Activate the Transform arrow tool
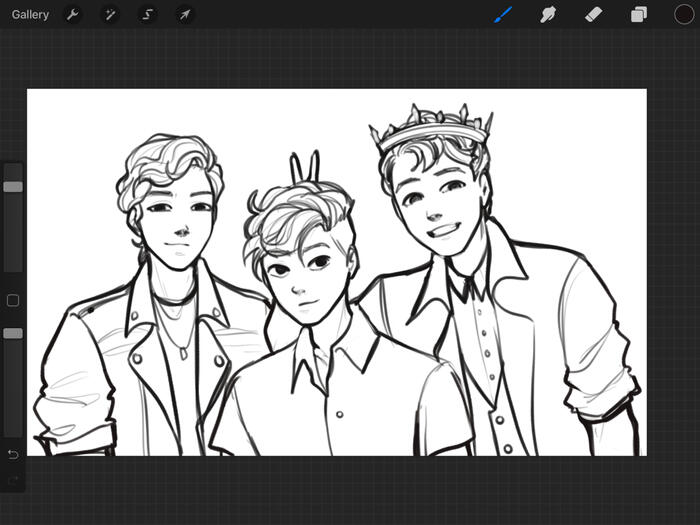Screen dimensions: 700x525 pyautogui.click(x=184, y=15)
